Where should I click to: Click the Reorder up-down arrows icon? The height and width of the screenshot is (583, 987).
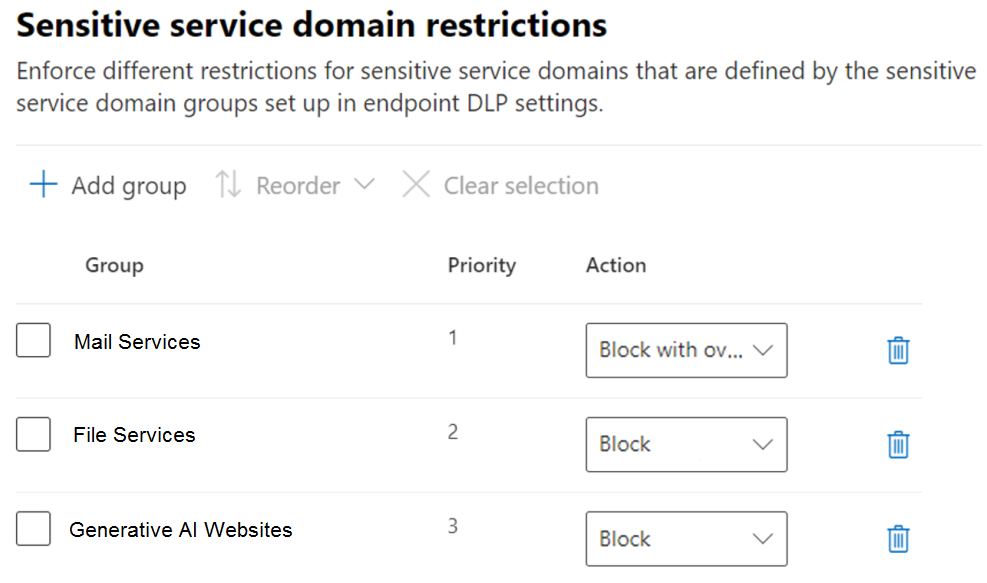click(228, 184)
